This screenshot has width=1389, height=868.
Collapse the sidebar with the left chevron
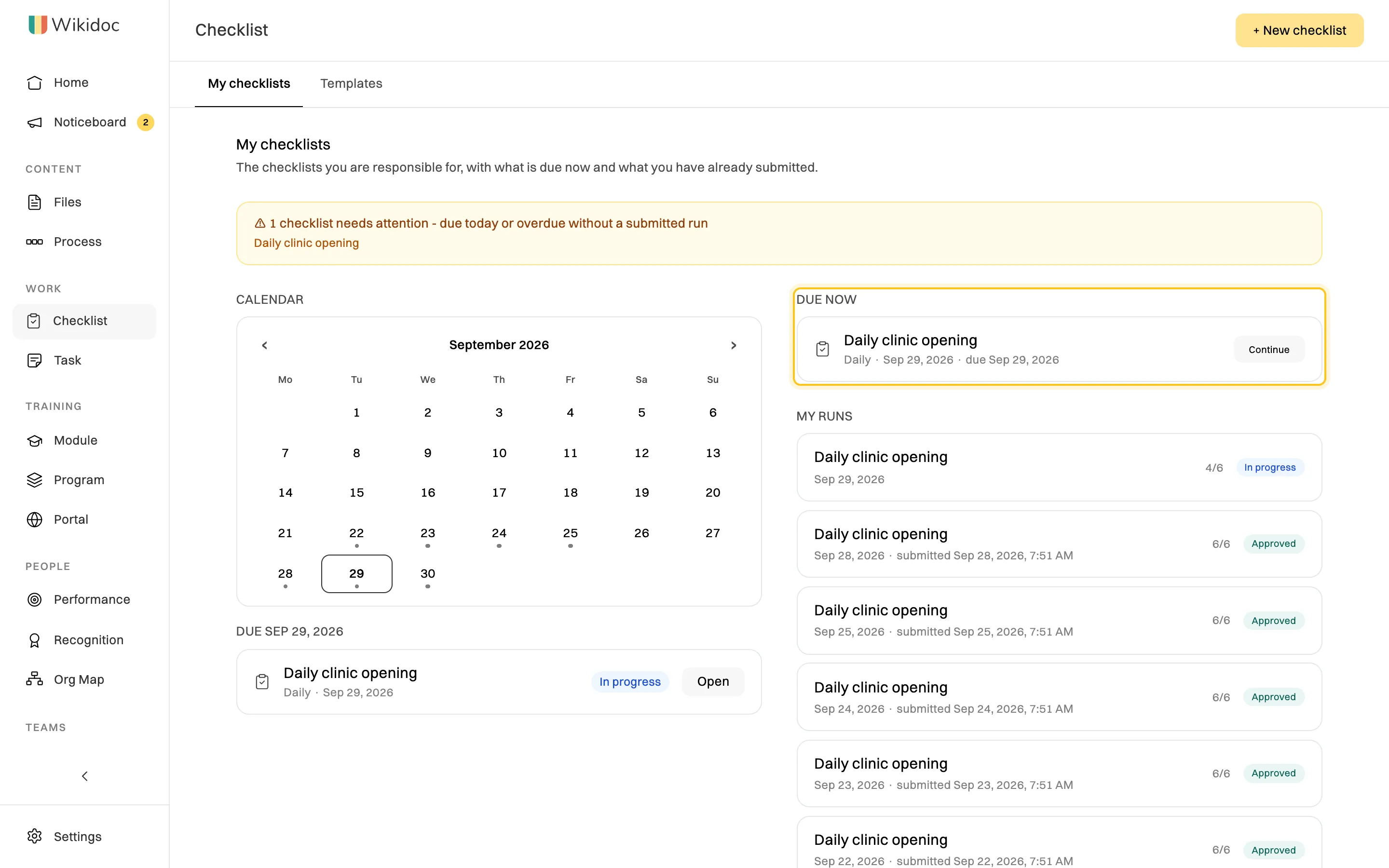(x=85, y=776)
